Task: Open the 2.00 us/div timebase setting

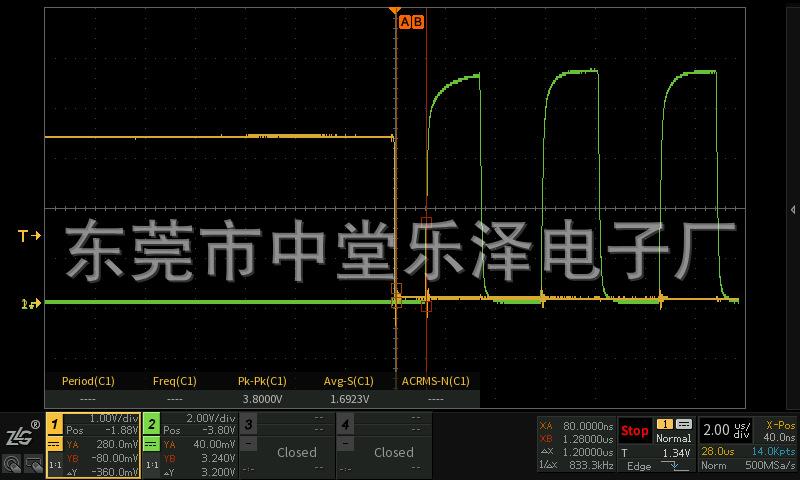Action: coord(724,430)
